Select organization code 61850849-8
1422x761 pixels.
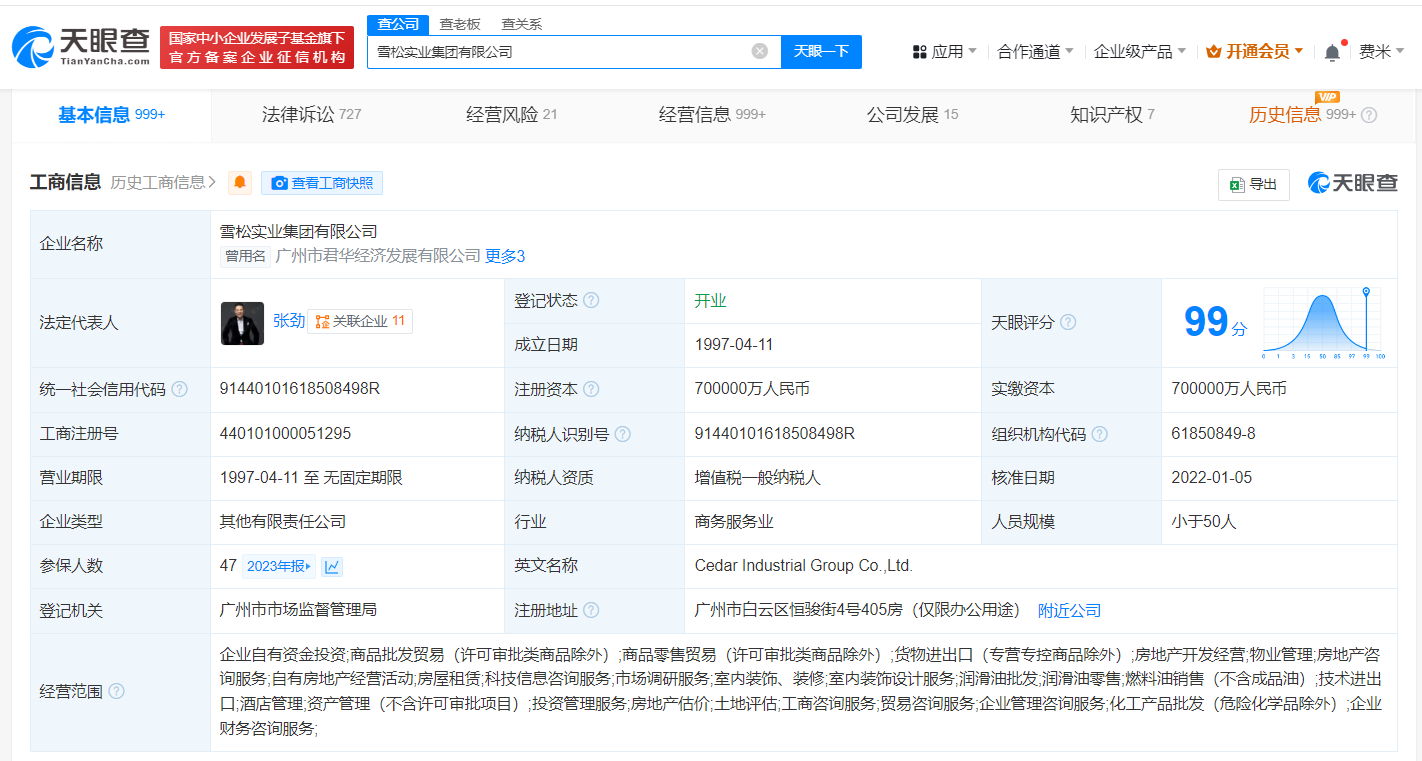pyautogui.click(x=1213, y=434)
